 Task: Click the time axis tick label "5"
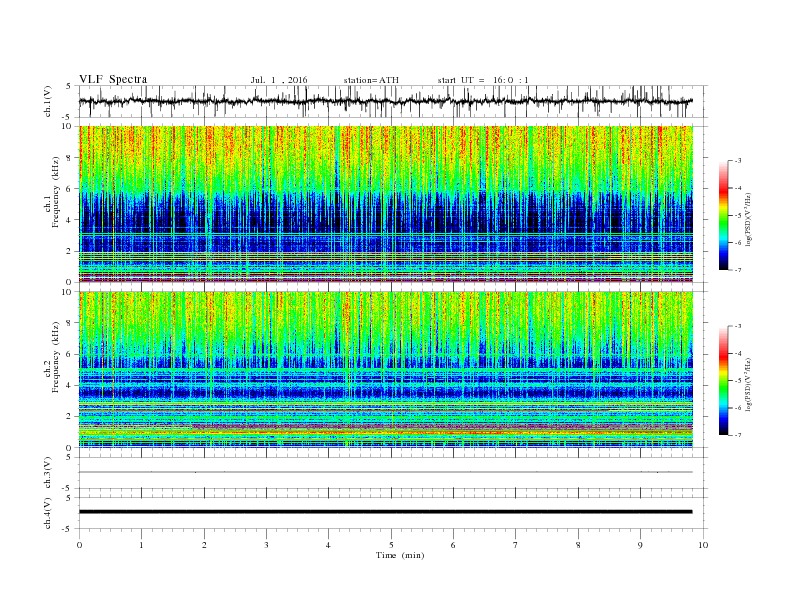pyautogui.click(x=391, y=545)
